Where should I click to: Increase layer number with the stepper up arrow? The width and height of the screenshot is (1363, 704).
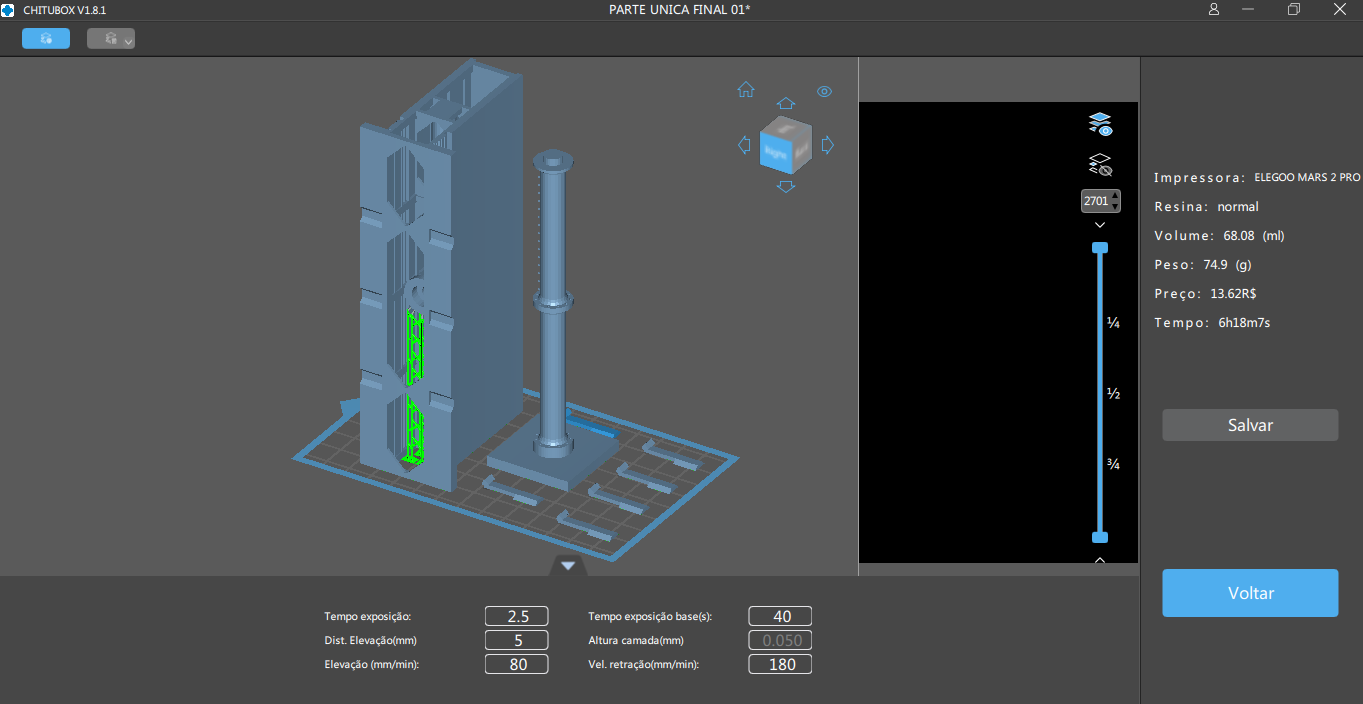coord(1115,196)
